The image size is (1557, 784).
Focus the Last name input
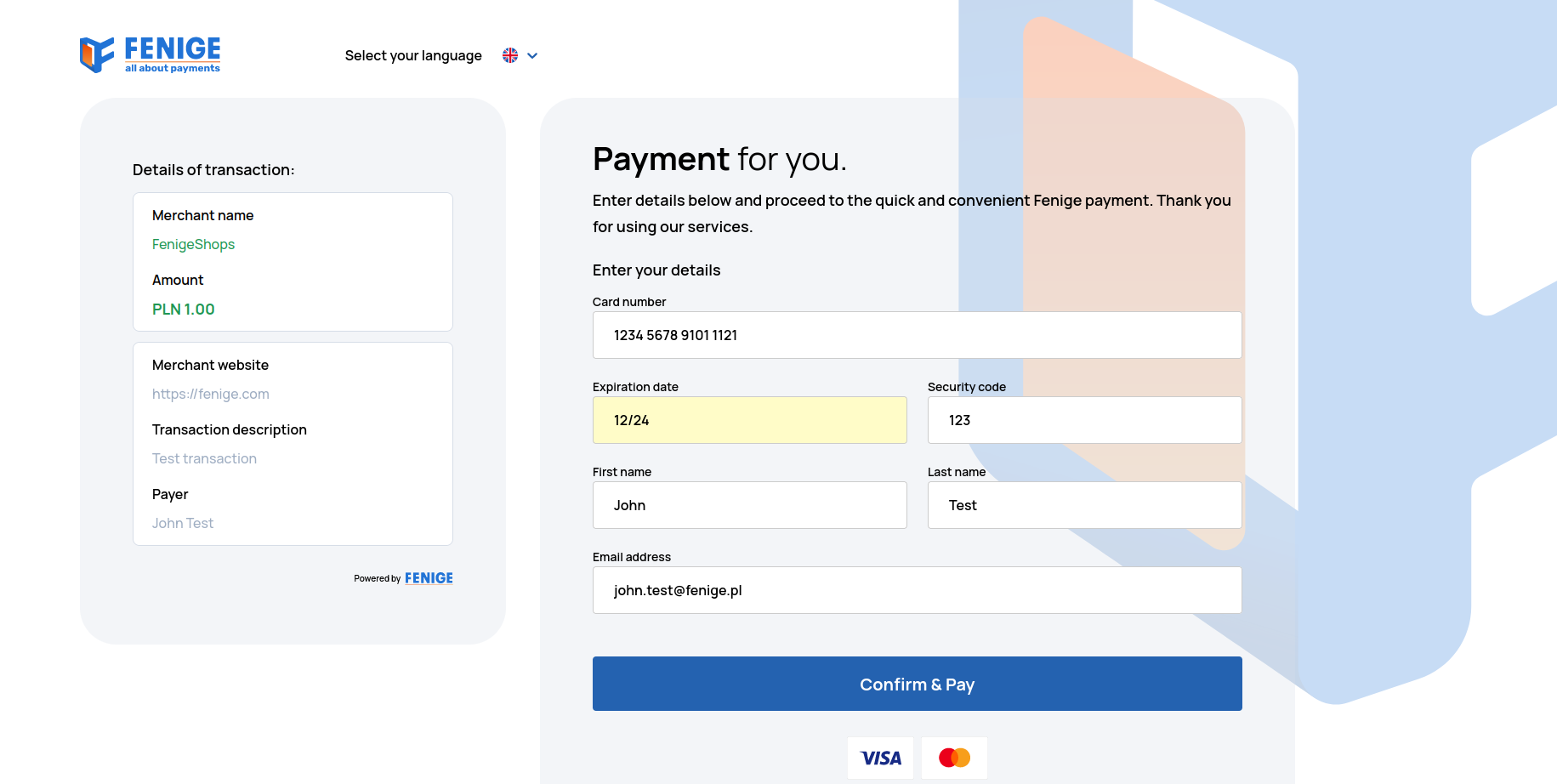pyautogui.click(x=1084, y=505)
